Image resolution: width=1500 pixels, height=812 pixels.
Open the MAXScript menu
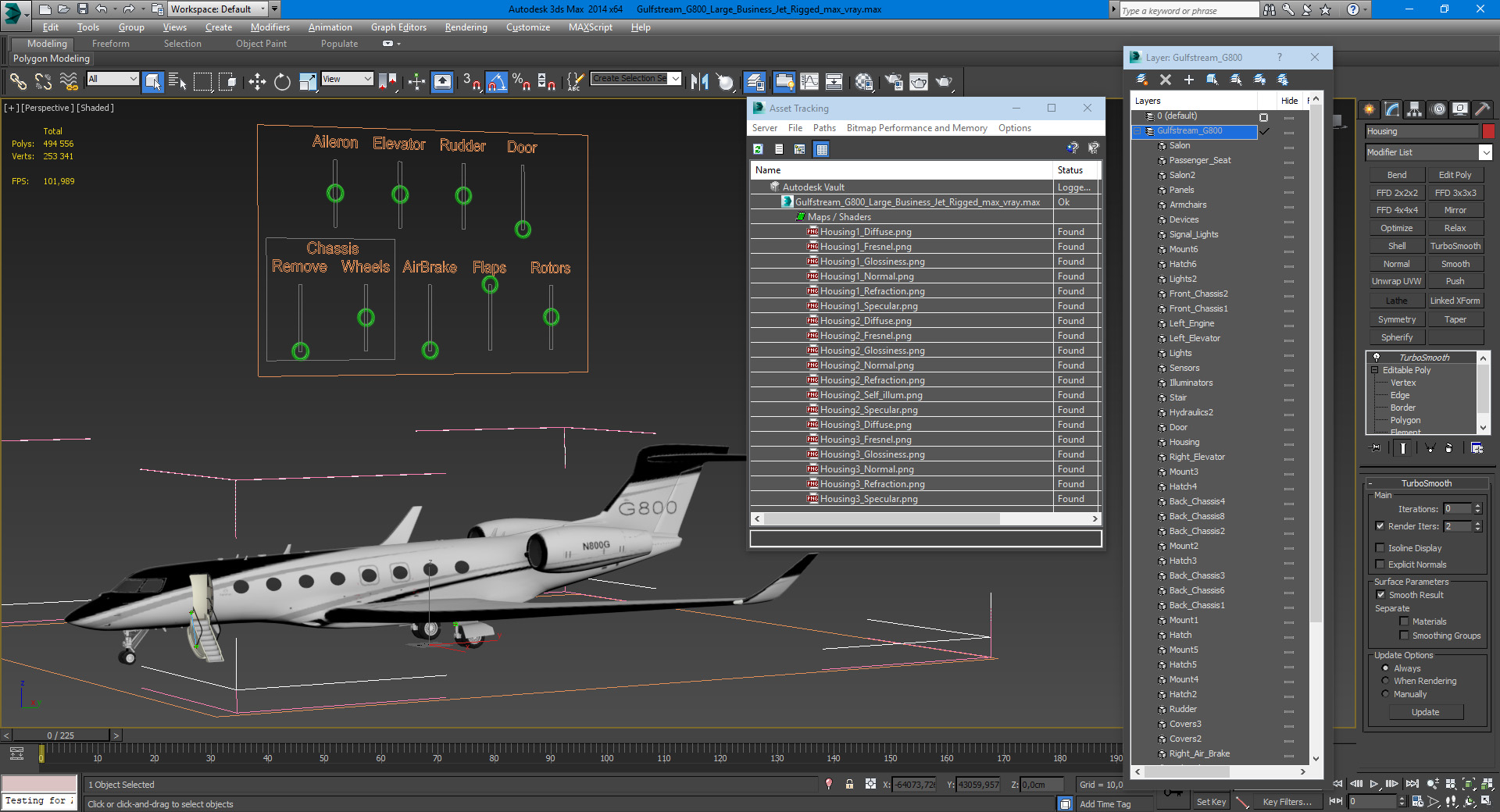pyautogui.click(x=590, y=27)
